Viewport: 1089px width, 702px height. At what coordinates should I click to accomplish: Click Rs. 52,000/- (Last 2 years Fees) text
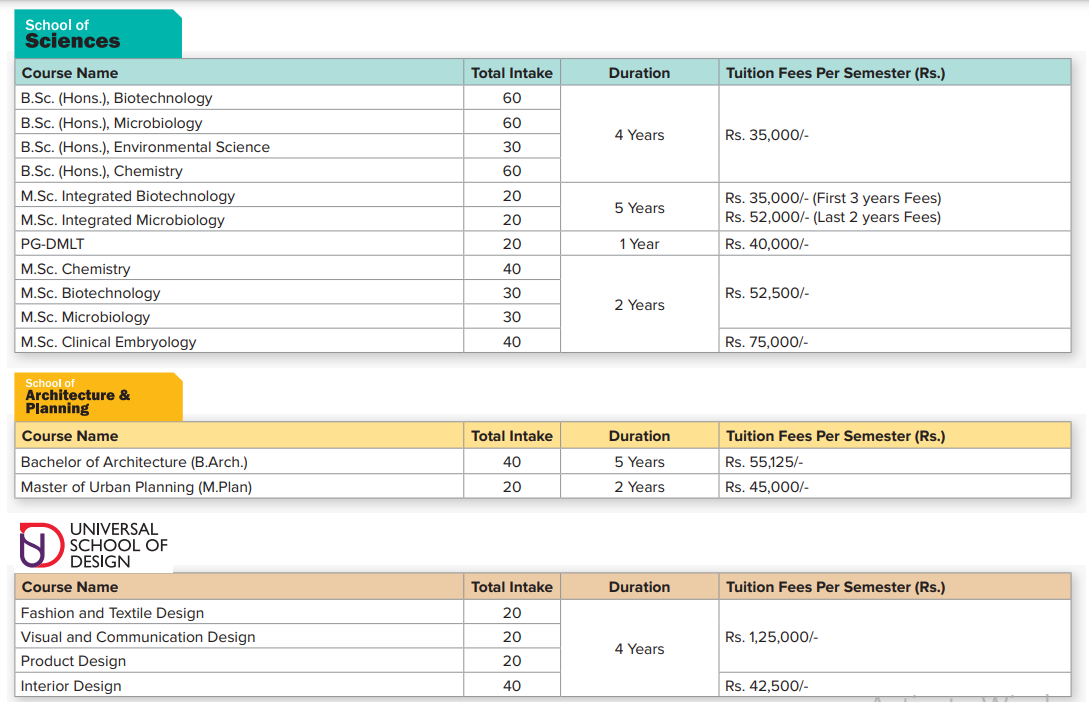(x=833, y=217)
